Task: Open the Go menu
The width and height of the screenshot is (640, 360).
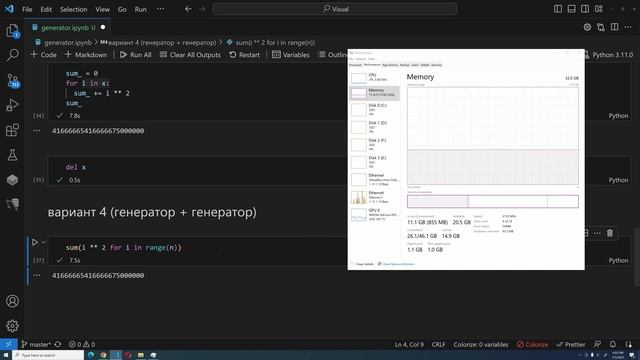Action: [122, 9]
